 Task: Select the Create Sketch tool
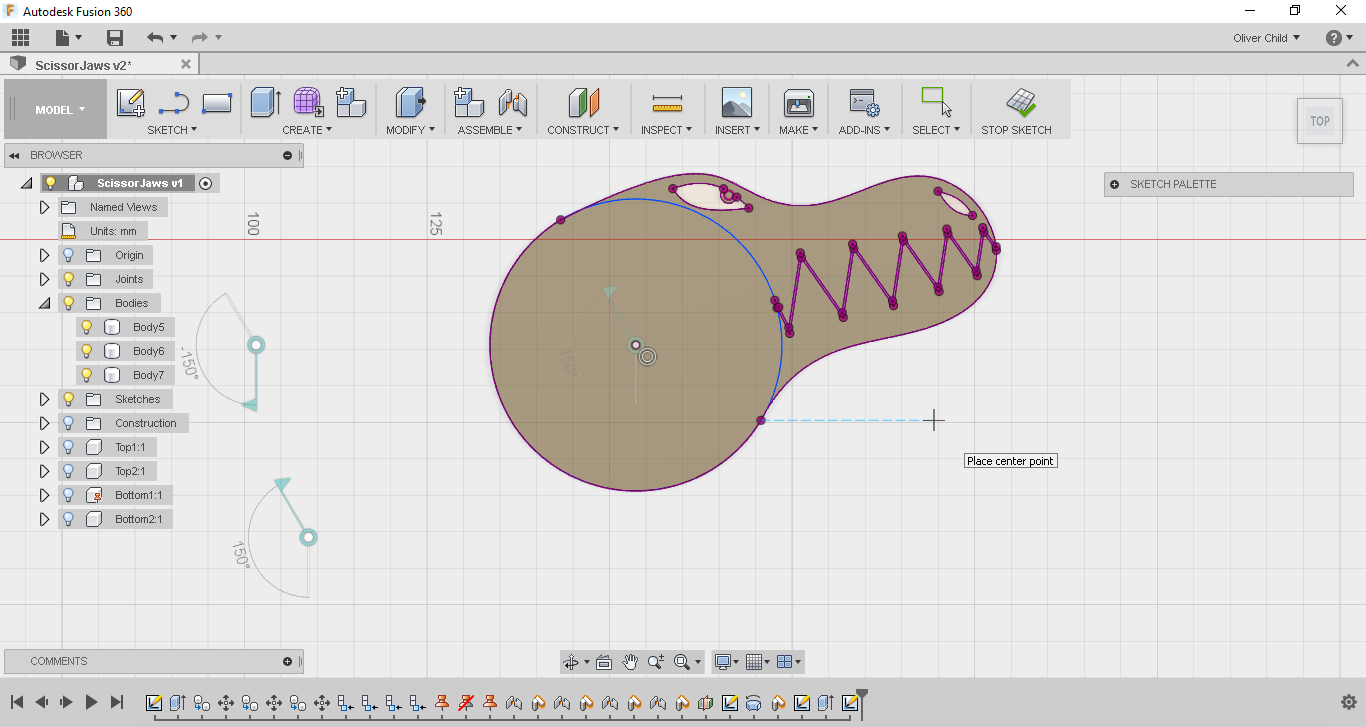(131, 103)
